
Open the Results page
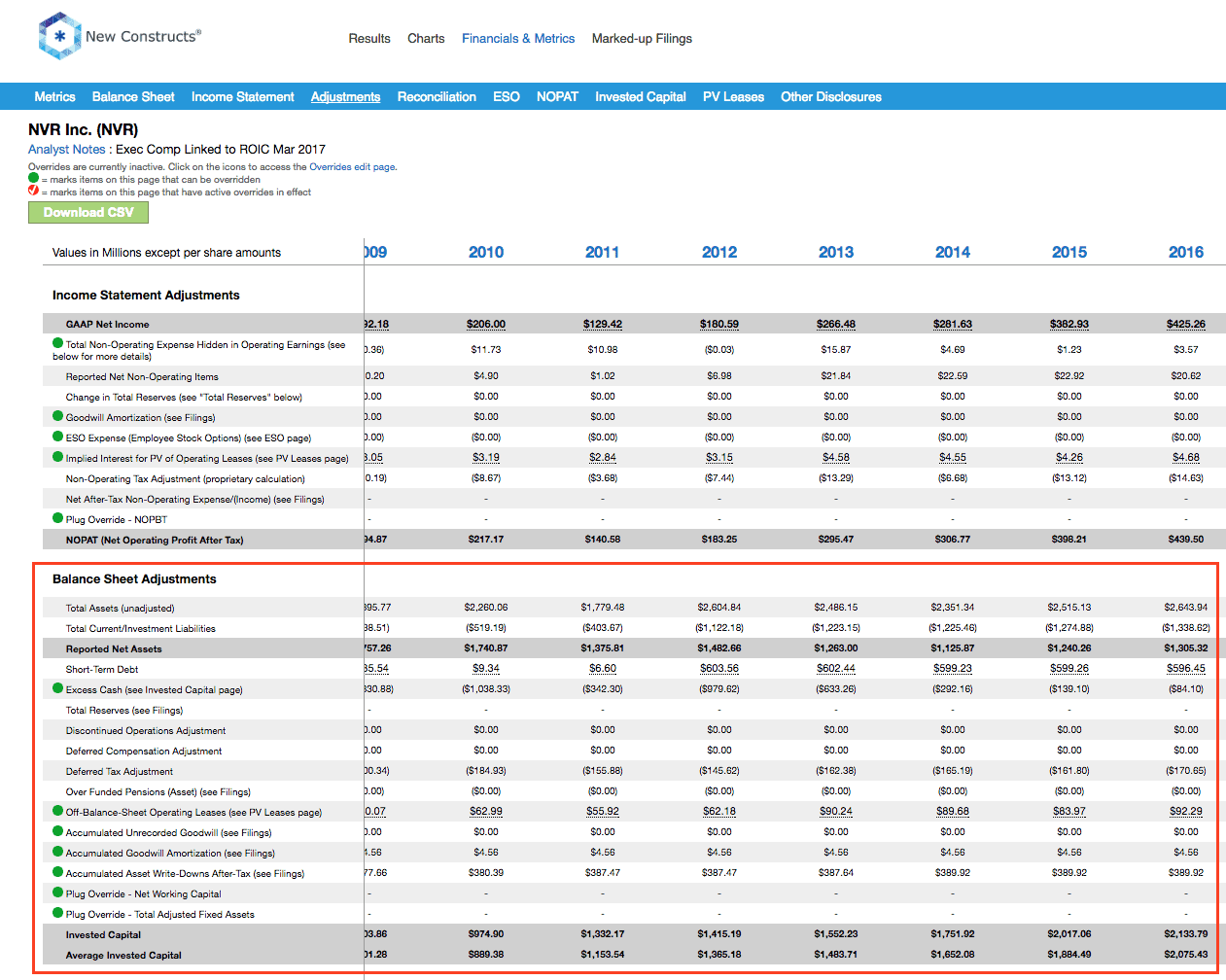click(x=369, y=39)
